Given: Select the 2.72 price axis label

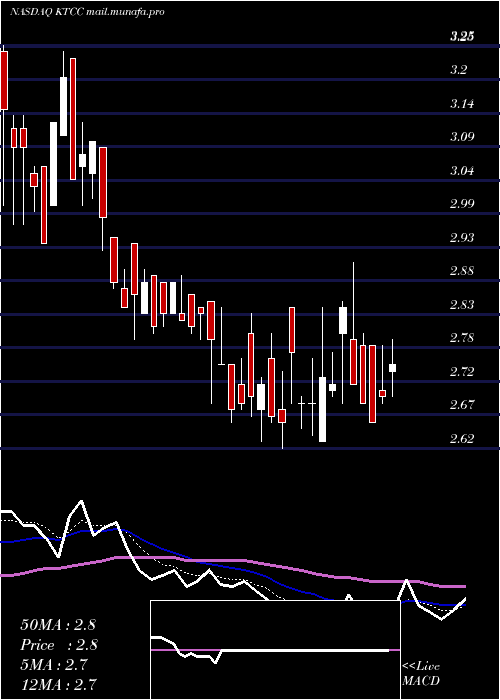Looking at the screenshot, I should (x=462, y=371).
